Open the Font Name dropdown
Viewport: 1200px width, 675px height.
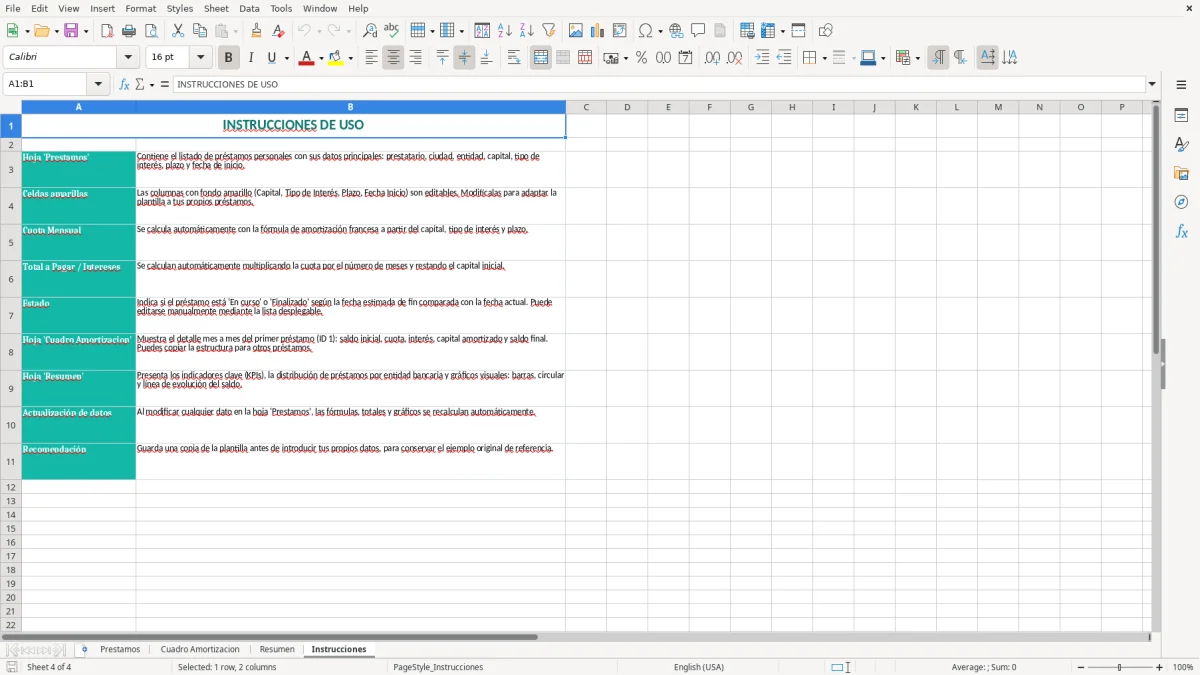coord(127,58)
